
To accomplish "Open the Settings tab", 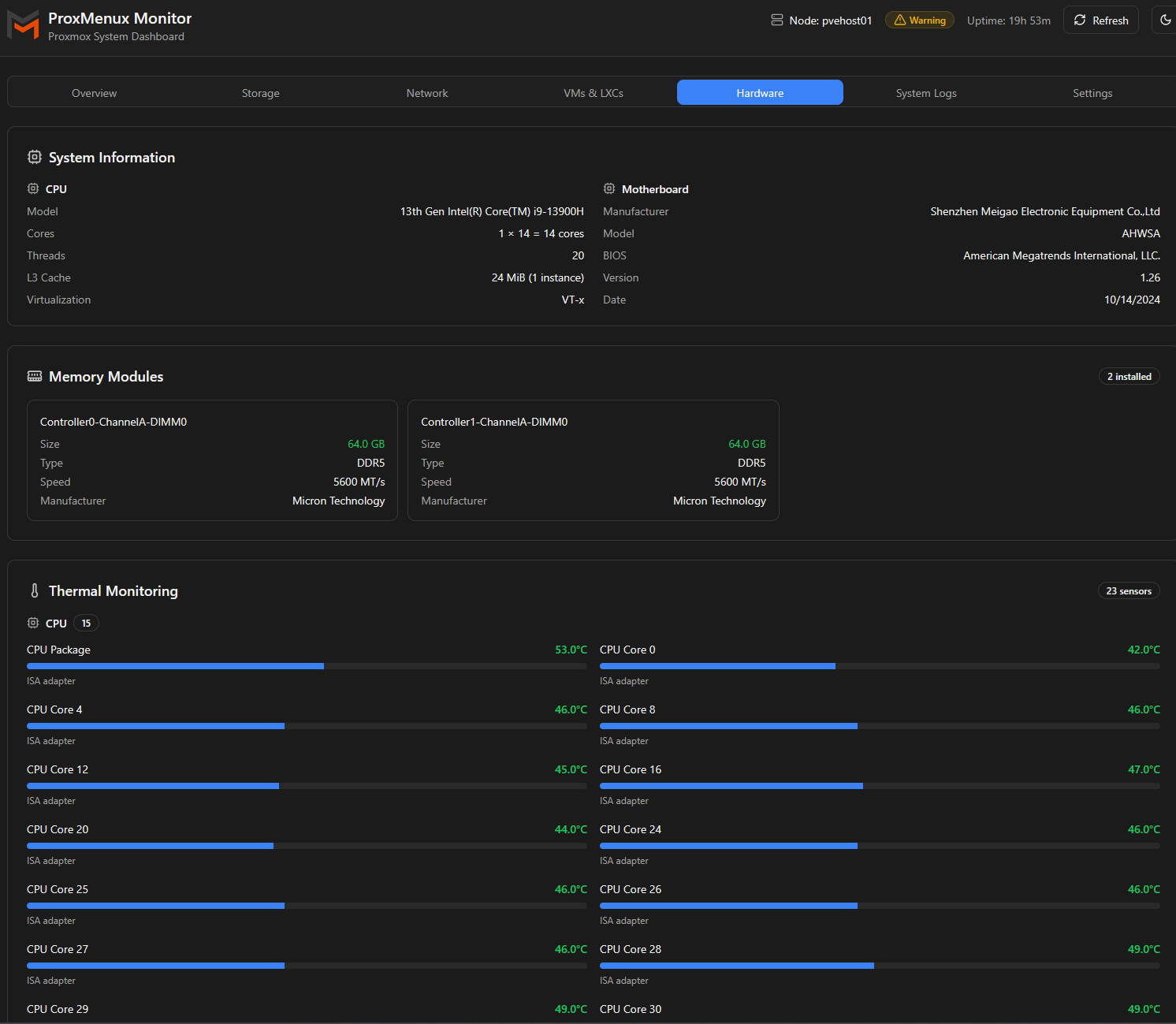I will (1092, 93).
